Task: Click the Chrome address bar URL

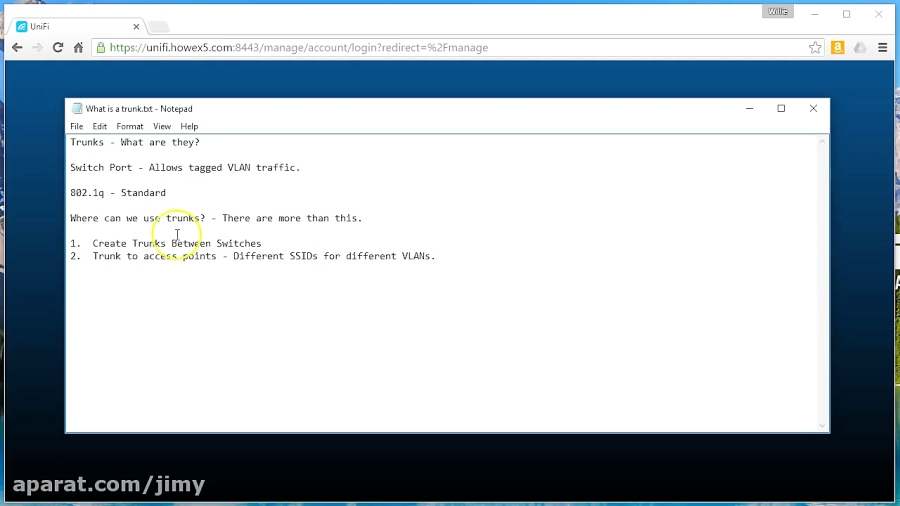Action: click(298, 48)
